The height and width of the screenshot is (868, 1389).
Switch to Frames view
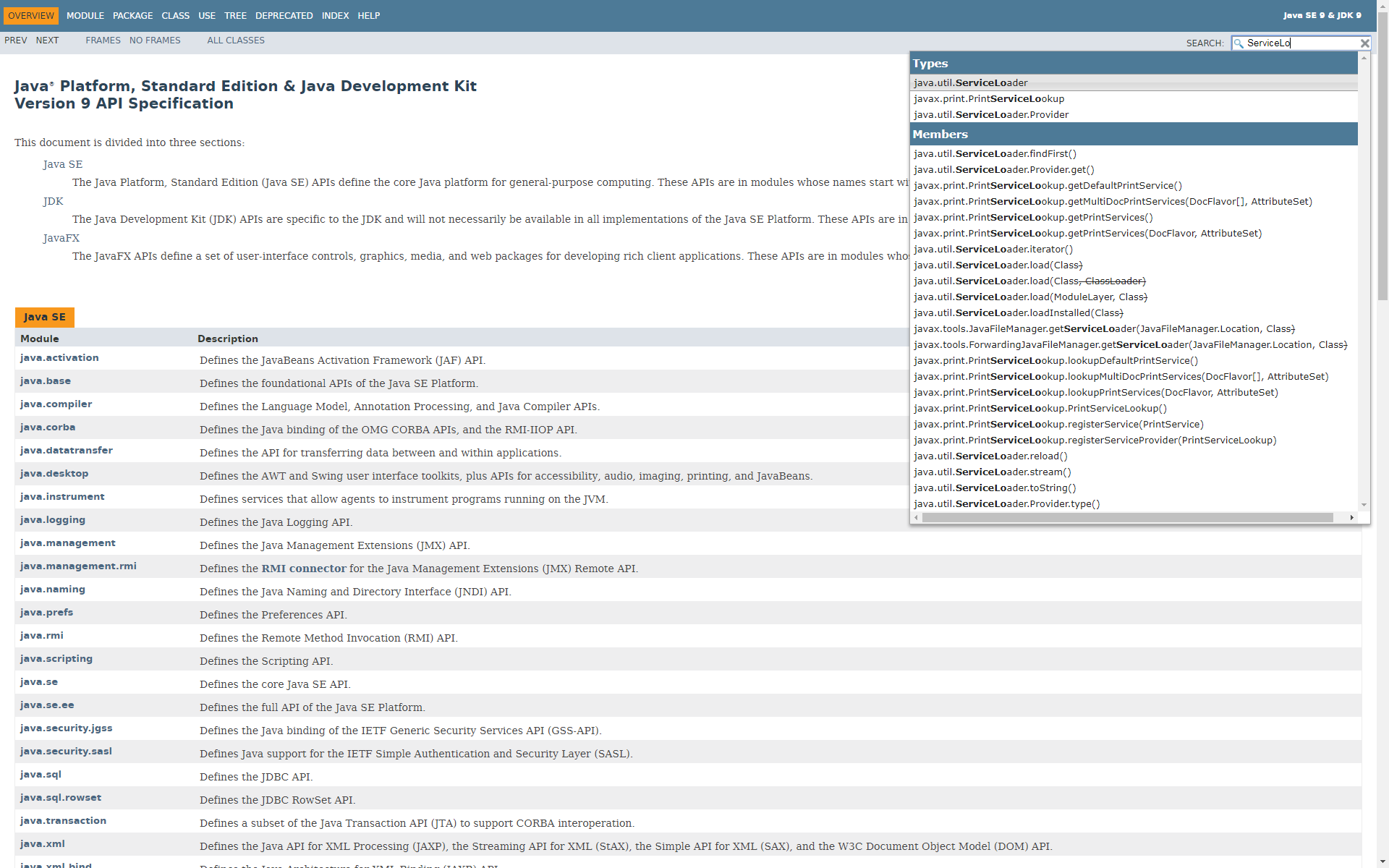point(103,41)
